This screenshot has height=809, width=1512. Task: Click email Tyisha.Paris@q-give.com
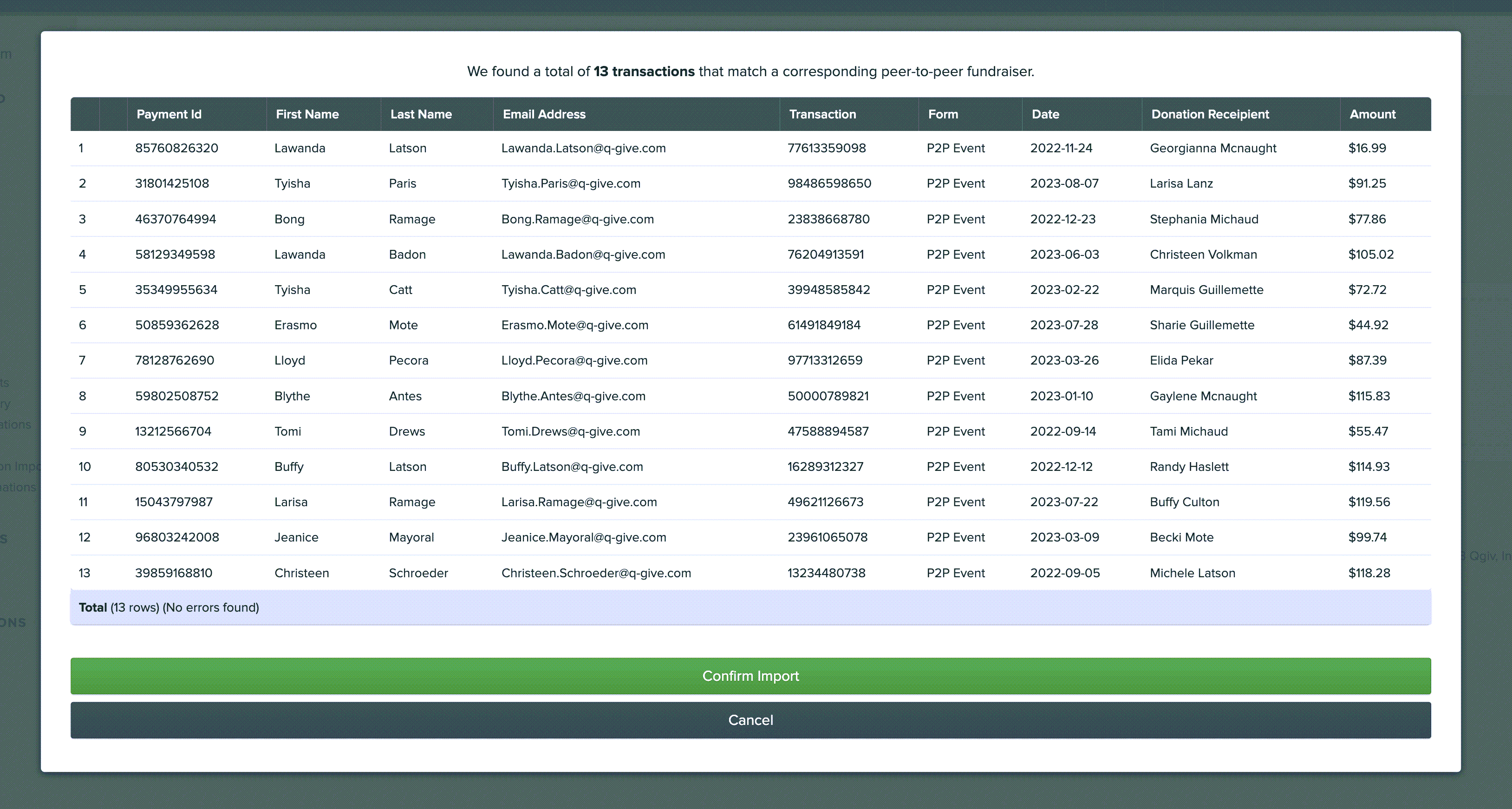[571, 183]
